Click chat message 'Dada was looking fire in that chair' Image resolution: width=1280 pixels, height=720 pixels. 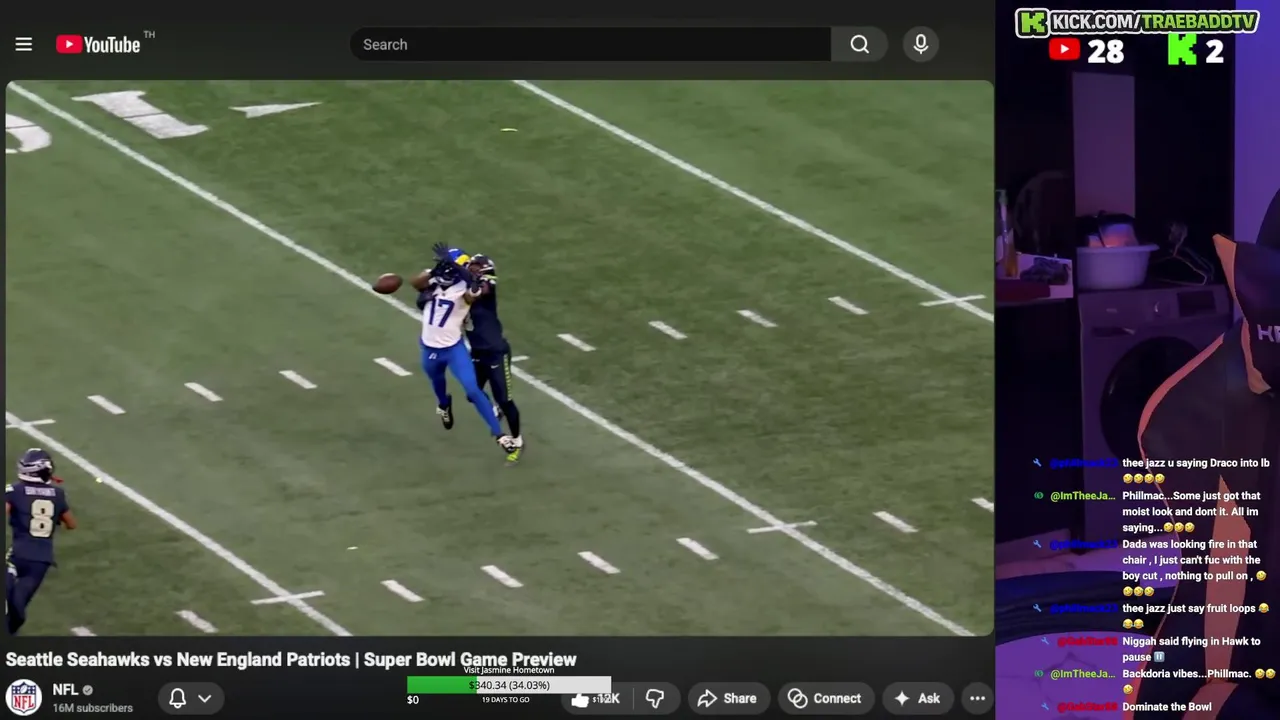coord(1195,568)
